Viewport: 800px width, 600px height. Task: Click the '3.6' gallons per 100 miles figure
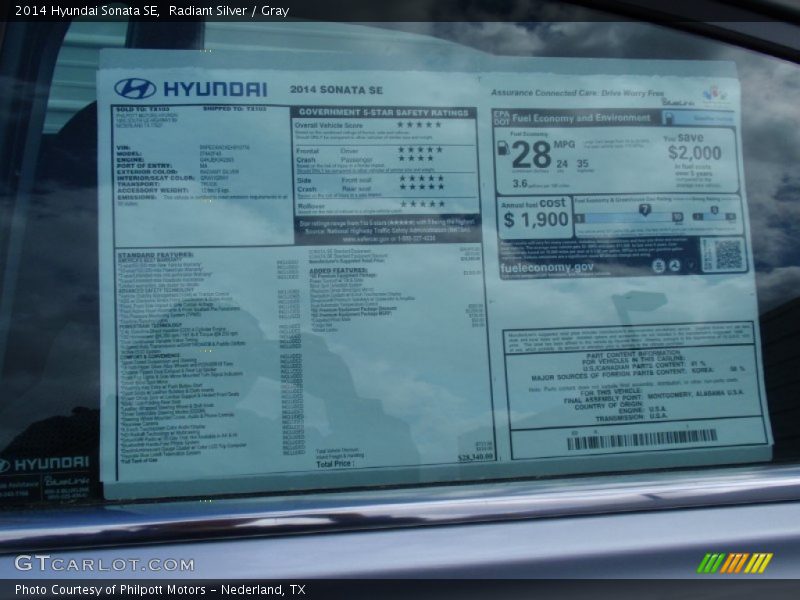coord(519,183)
